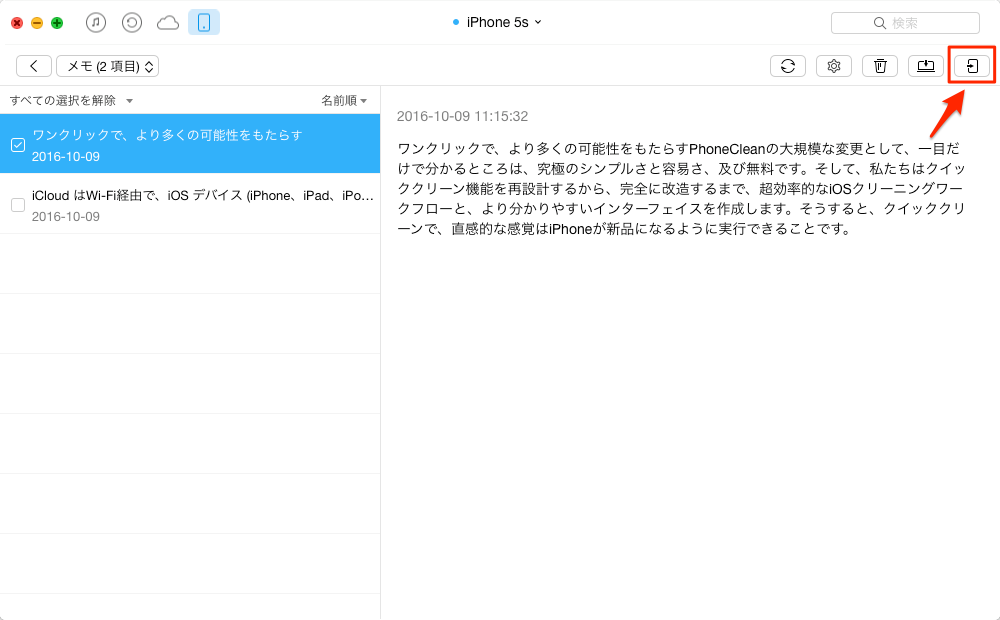Select the device phone icon
This screenshot has height=620, width=1000.
pos(204,22)
